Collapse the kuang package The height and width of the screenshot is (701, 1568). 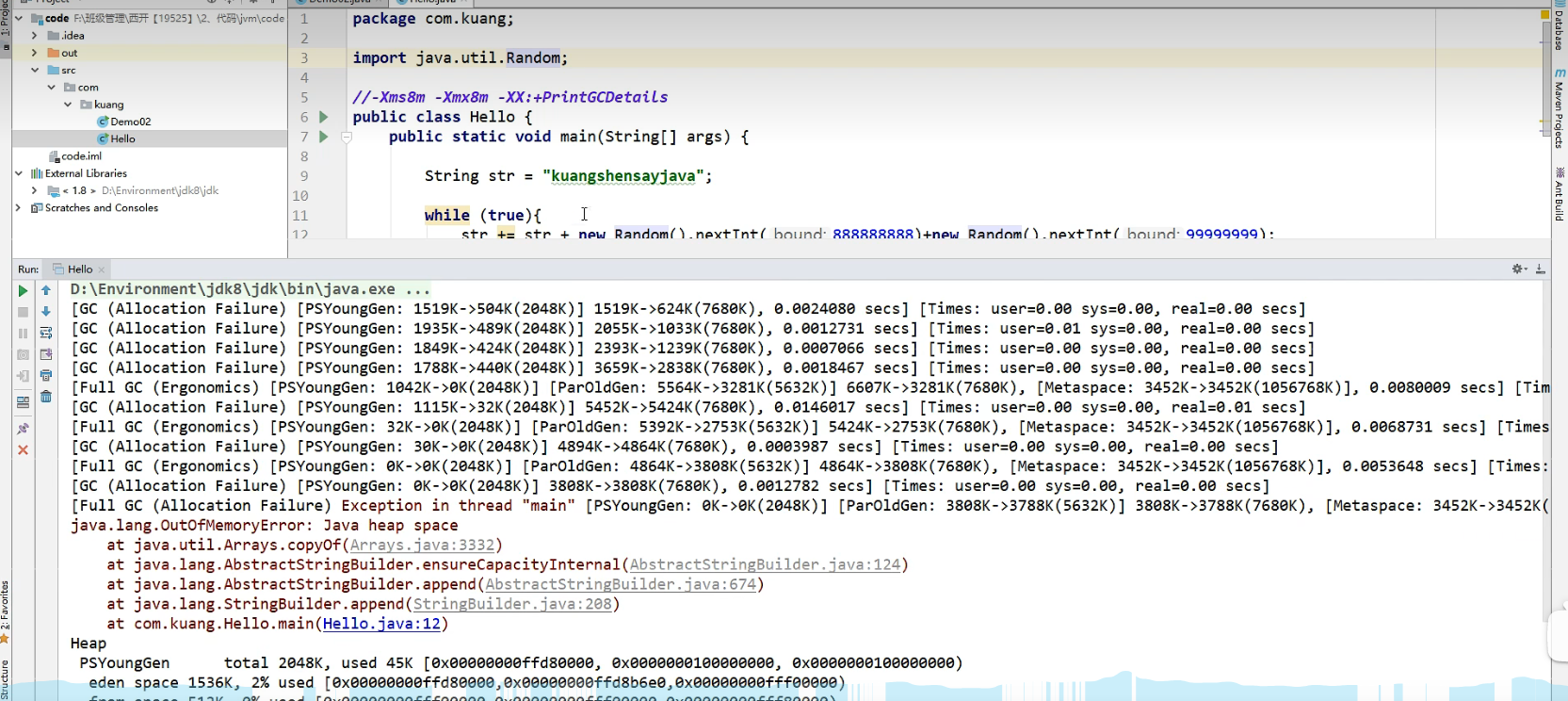(69, 105)
